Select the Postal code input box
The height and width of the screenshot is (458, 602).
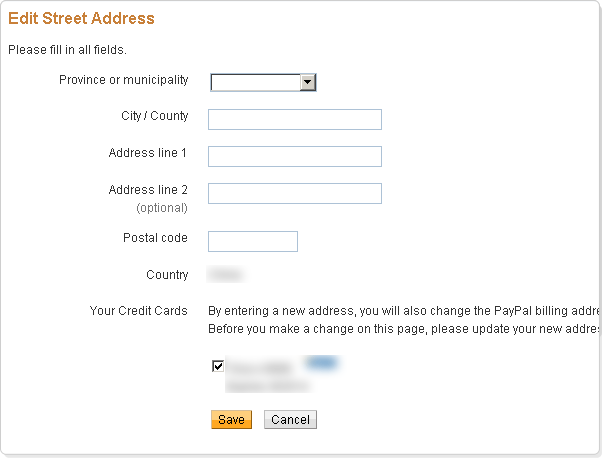[x=253, y=241]
